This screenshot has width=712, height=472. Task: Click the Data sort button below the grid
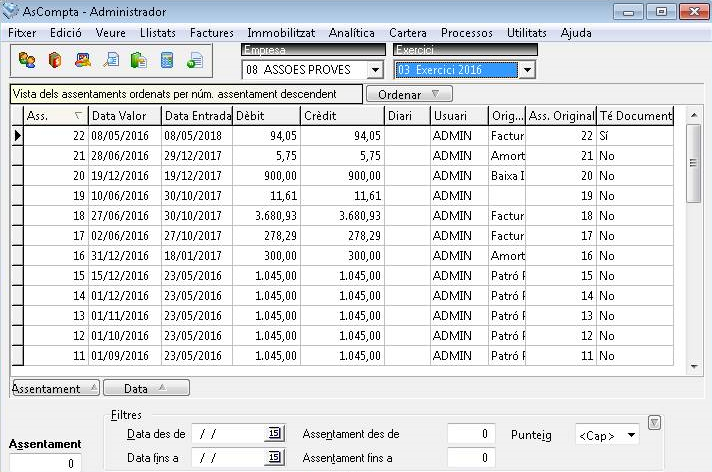pos(146,388)
